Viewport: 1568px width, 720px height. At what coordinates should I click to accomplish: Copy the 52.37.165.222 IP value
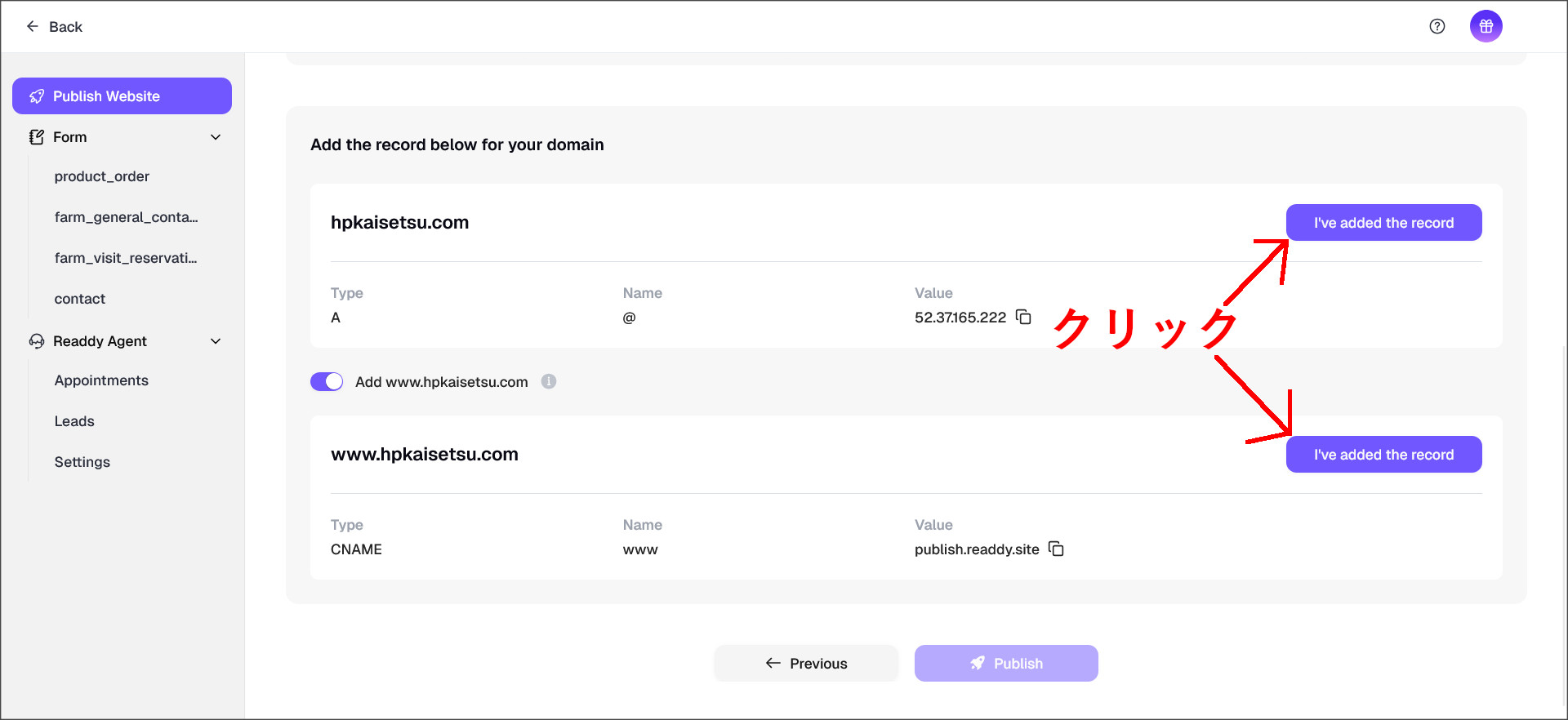[x=1023, y=317]
